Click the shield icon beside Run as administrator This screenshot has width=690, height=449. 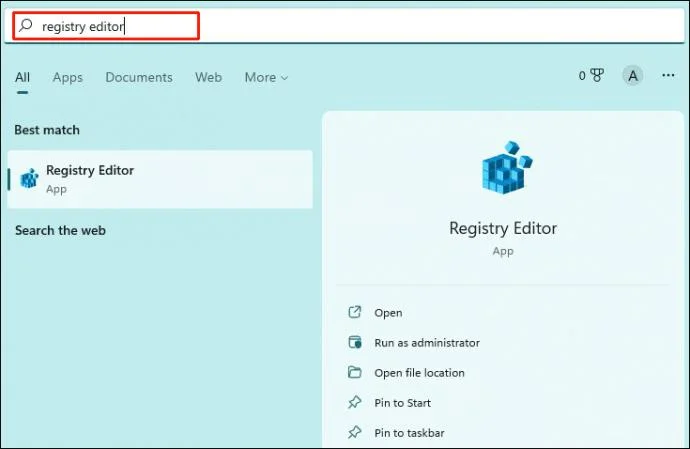pyautogui.click(x=355, y=342)
